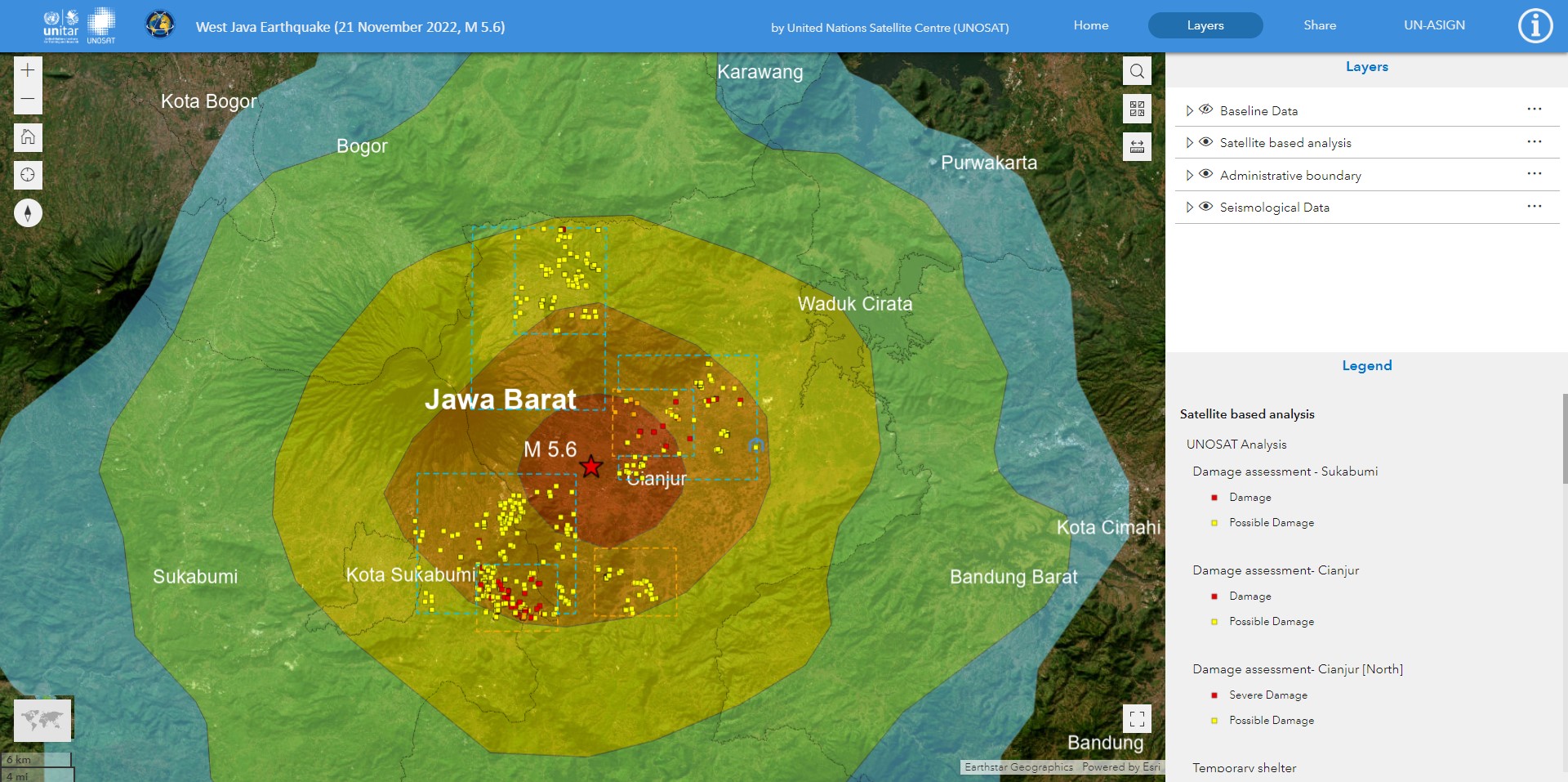Image resolution: width=1568 pixels, height=782 pixels.
Task: Expand the Baseline Data layer group
Action: tap(1189, 110)
